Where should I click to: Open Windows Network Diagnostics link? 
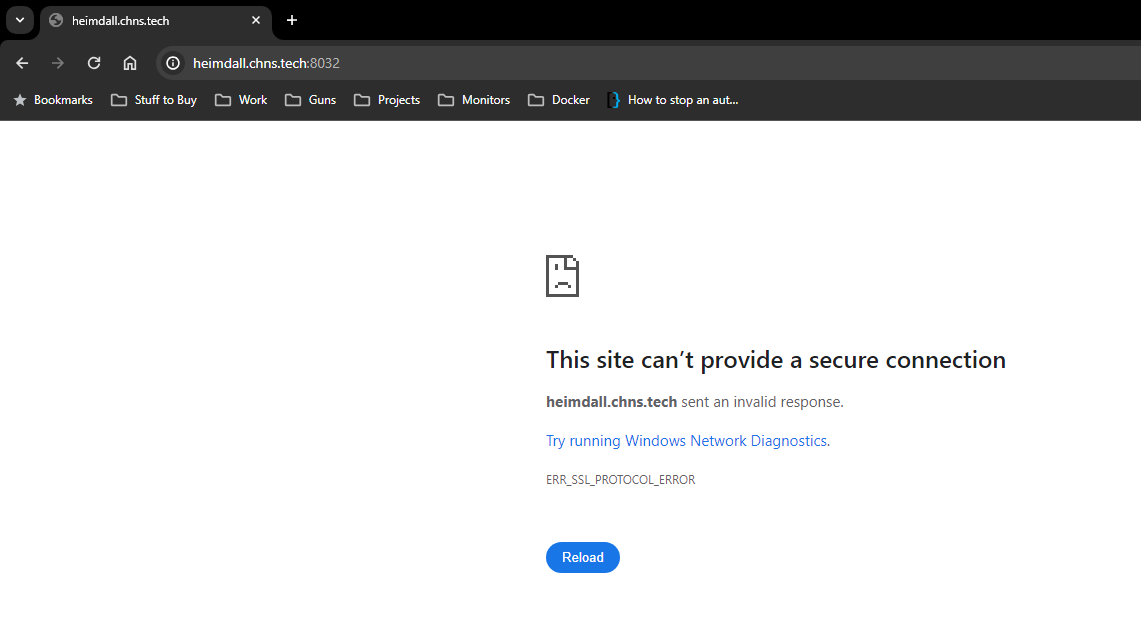(x=687, y=440)
